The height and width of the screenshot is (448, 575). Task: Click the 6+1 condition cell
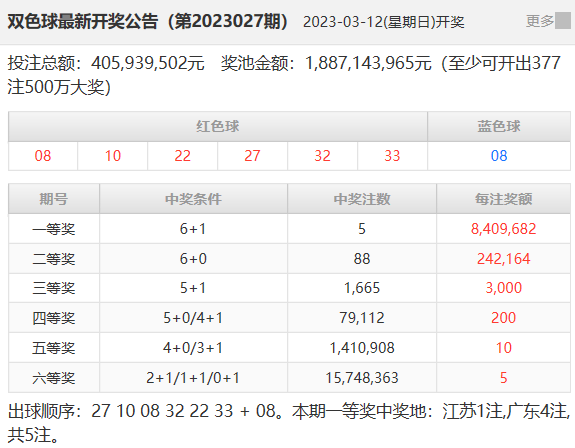click(x=193, y=229)
